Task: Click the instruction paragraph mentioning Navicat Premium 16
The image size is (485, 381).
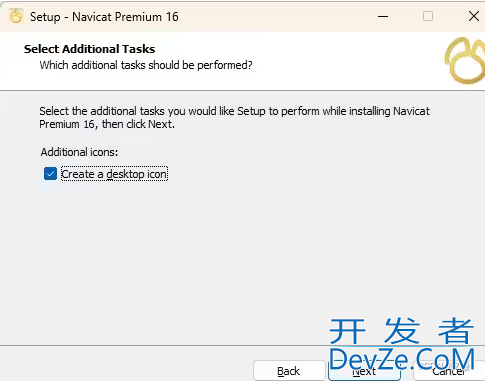Action: click(x=234, y=117)
